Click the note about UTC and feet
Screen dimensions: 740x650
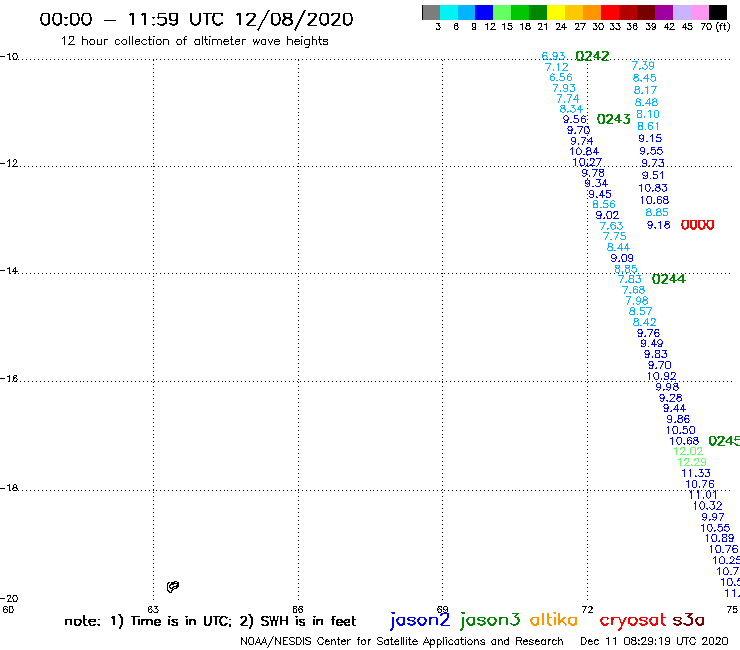pos(210,621)
